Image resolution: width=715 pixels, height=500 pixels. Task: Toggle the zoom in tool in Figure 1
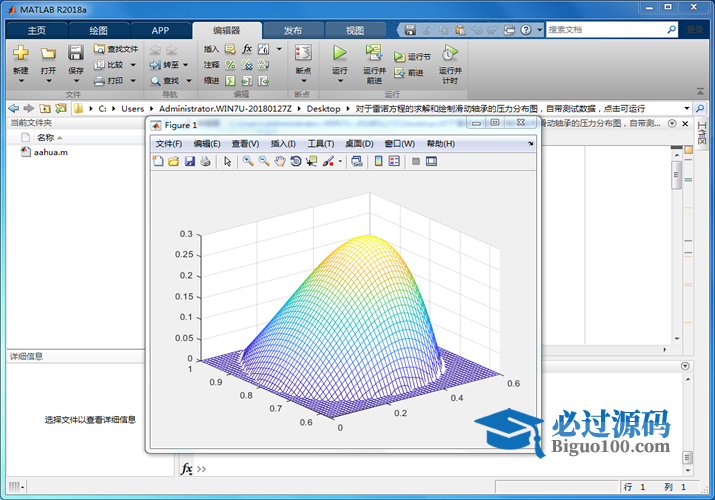(x=248, y=161)
